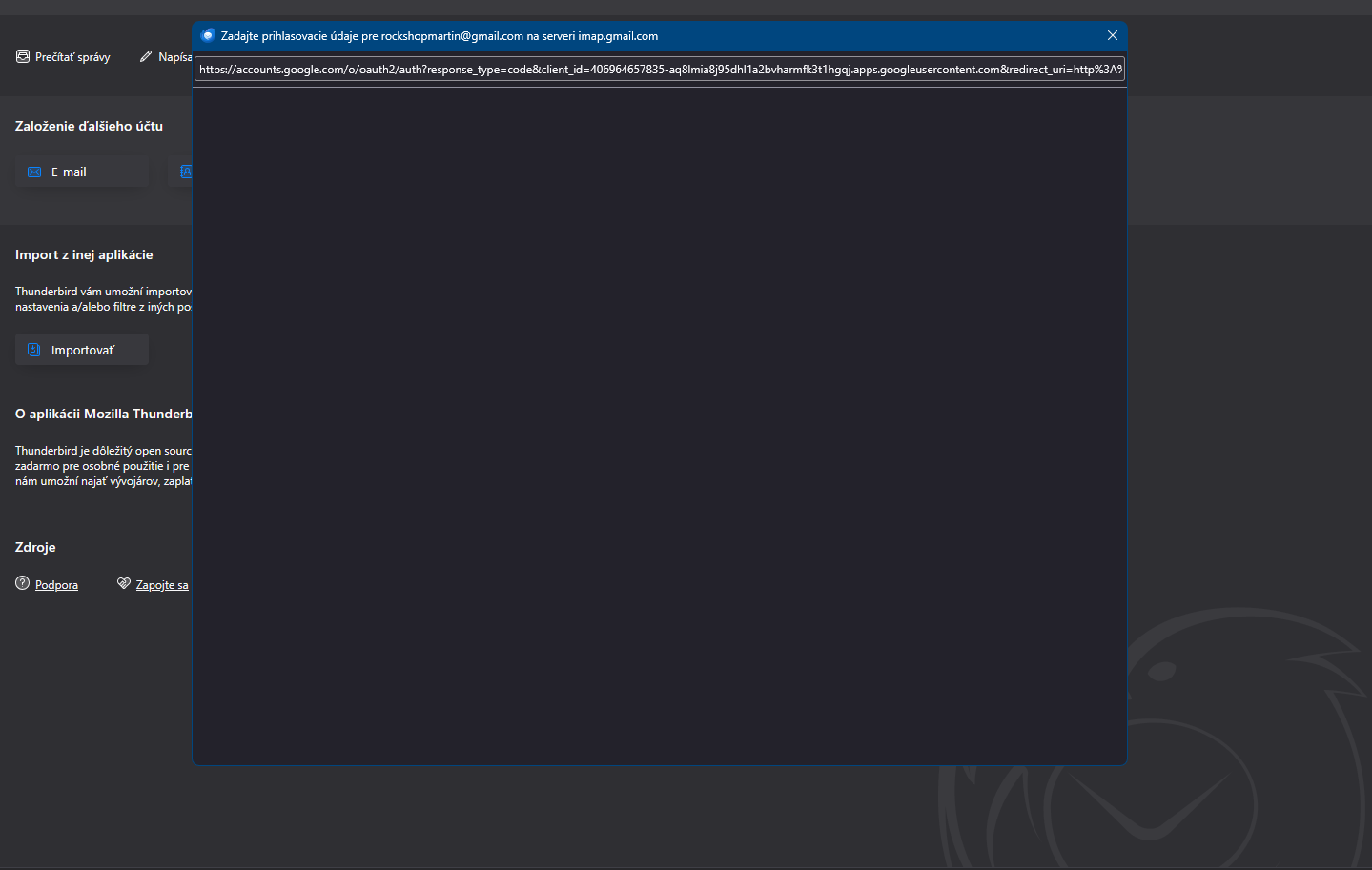Click the dialog title mentioning imap.gmail.com
The image size is (1372, 870).
tap(440, 36)
